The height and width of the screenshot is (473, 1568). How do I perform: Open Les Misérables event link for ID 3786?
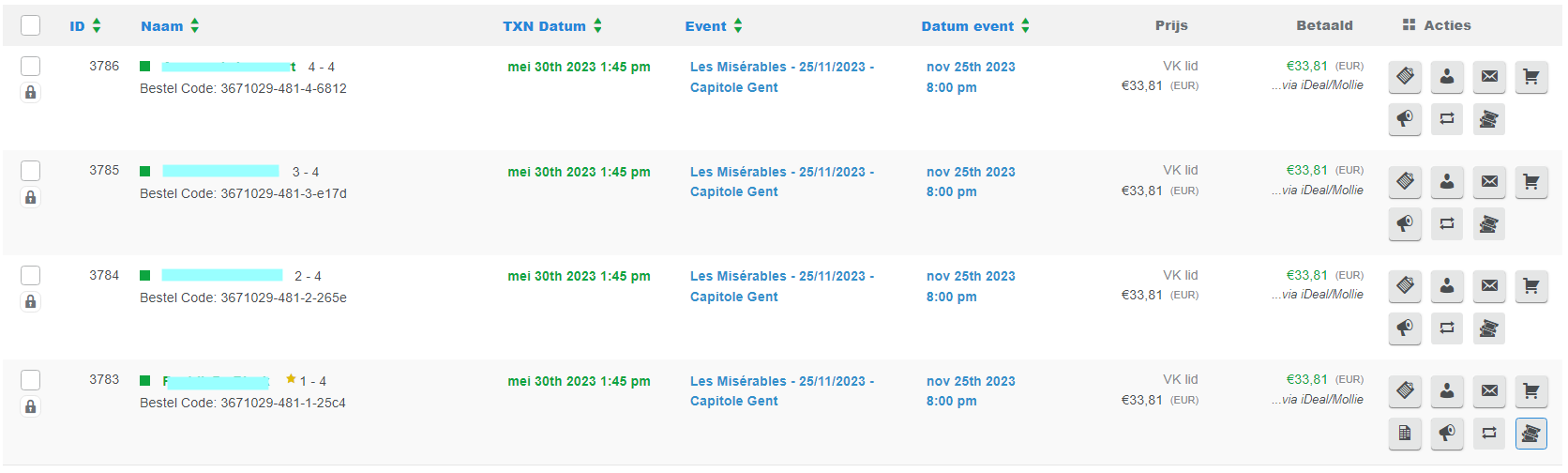(782, 77)
